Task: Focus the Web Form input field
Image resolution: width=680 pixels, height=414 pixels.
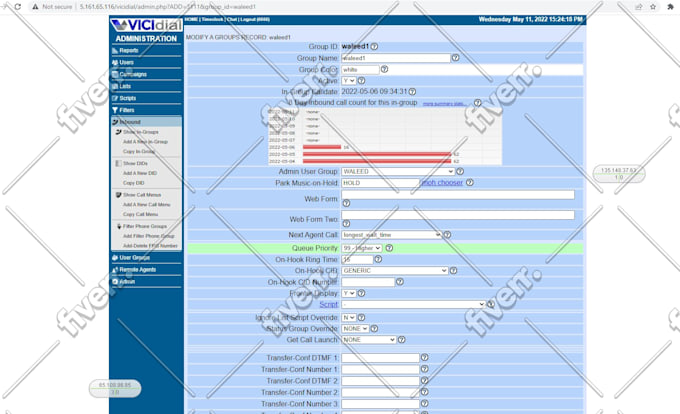Action: point(458,195)
